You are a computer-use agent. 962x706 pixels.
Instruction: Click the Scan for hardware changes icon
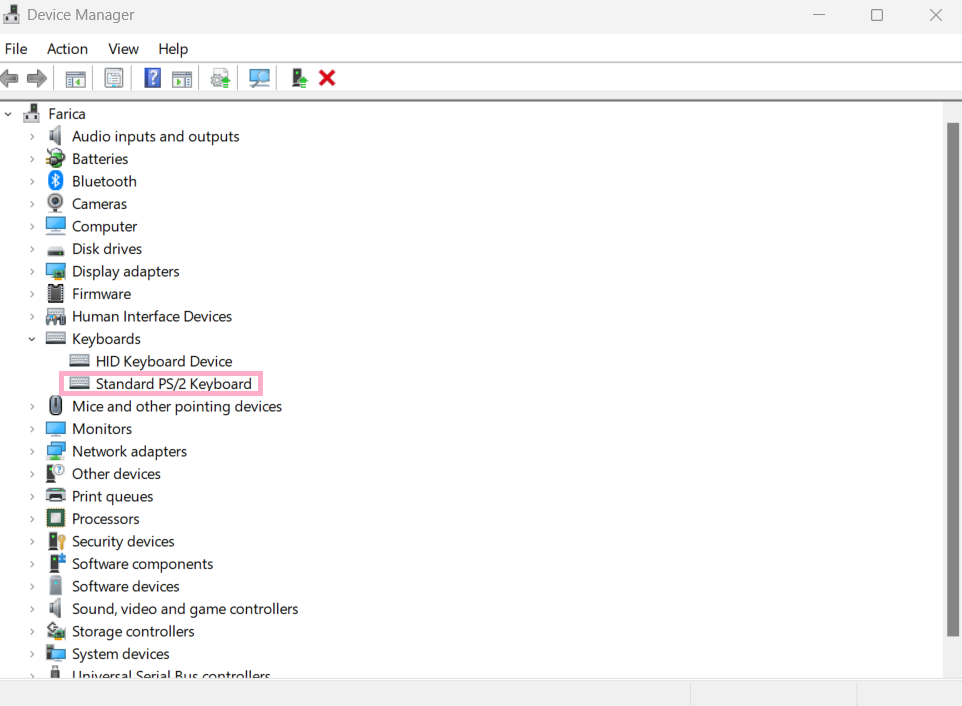click(x=260, y=78)
